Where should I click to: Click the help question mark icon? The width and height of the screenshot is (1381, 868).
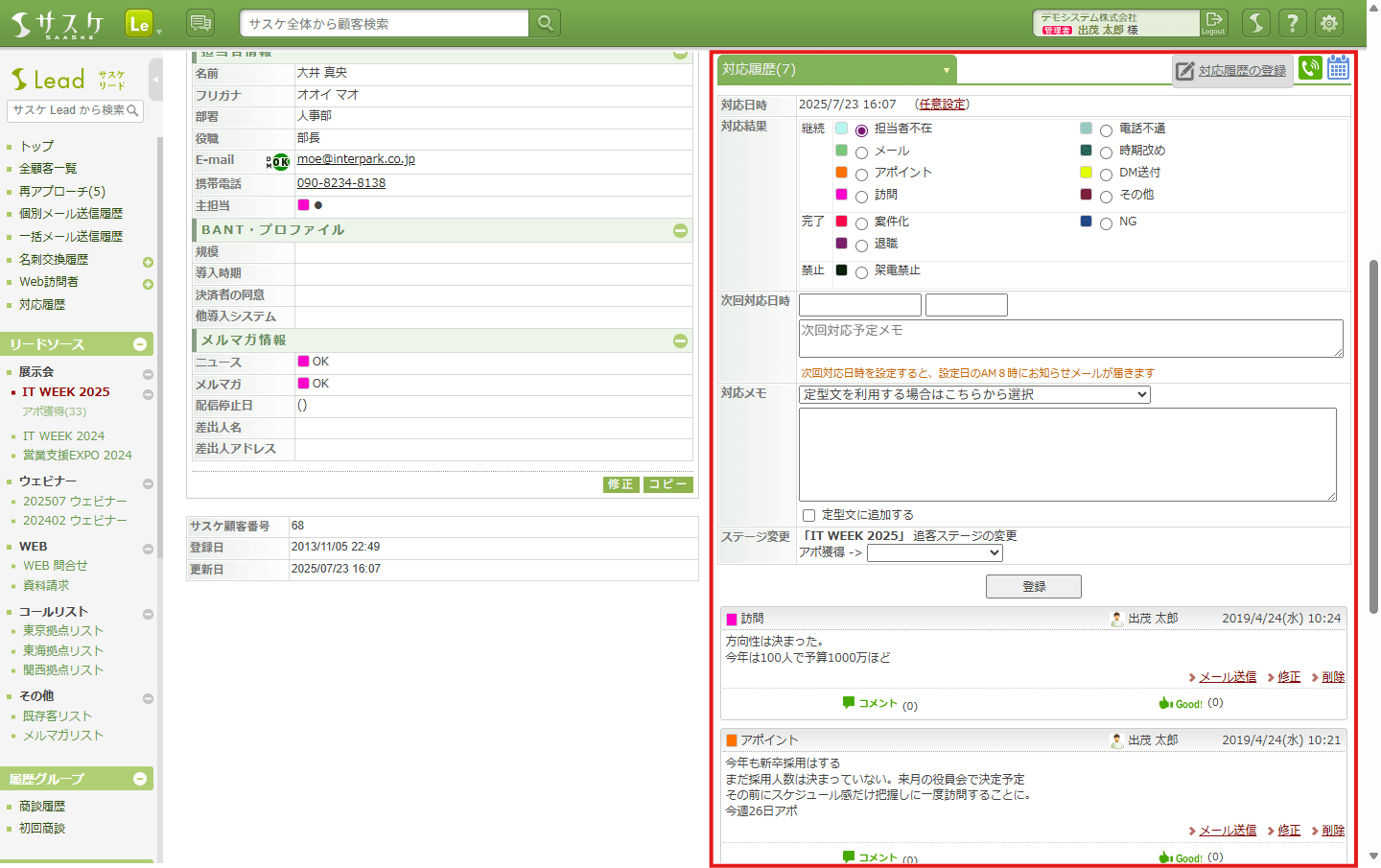(x=1292, y=23)
